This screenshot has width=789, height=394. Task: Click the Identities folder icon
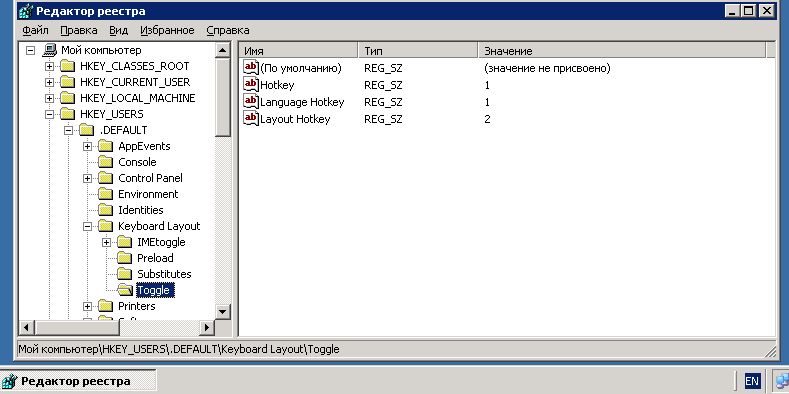click(106, 210)
